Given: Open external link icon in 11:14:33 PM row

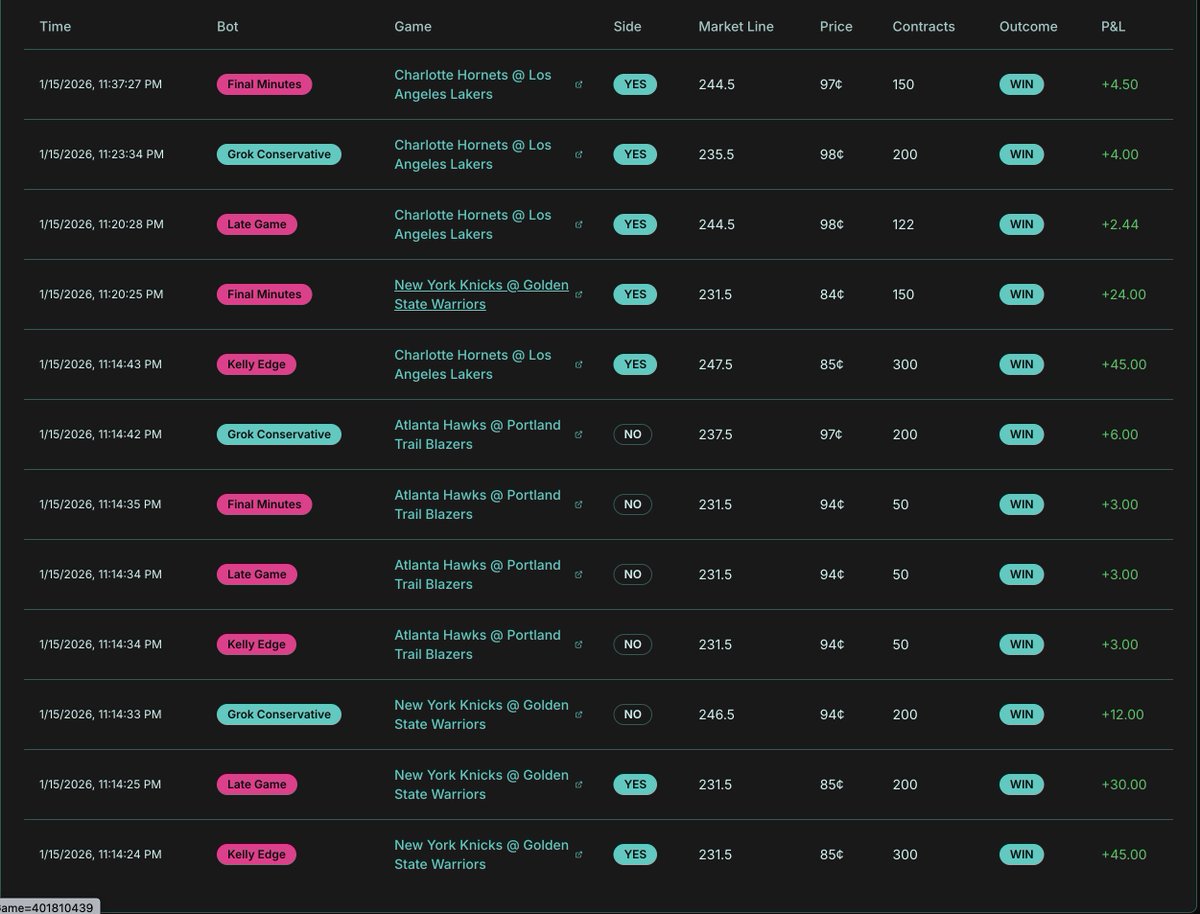Looking at the screenshot, I should 579,715.
